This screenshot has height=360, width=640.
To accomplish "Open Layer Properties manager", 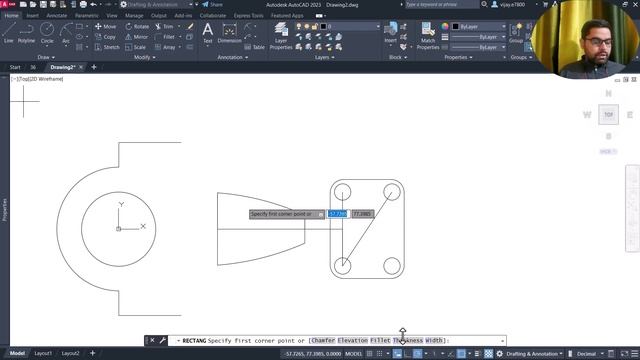I will coord(281,36).
